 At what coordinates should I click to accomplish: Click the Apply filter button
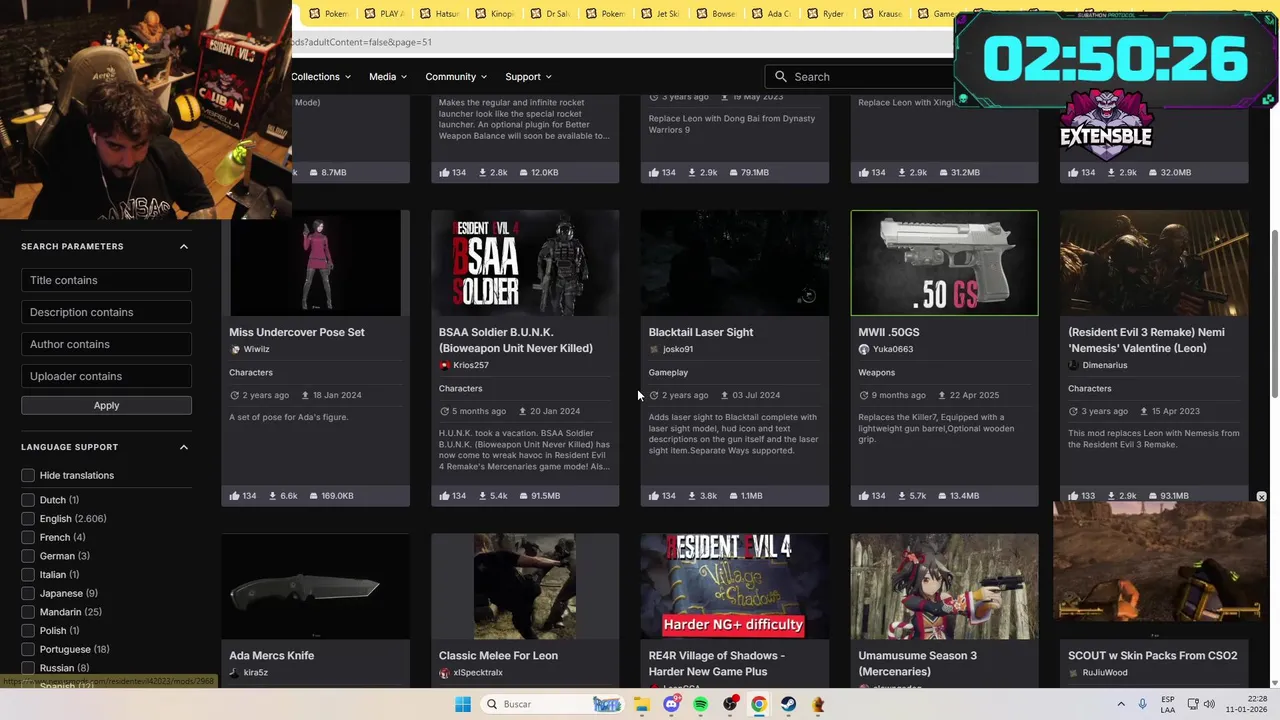[106, 406]
